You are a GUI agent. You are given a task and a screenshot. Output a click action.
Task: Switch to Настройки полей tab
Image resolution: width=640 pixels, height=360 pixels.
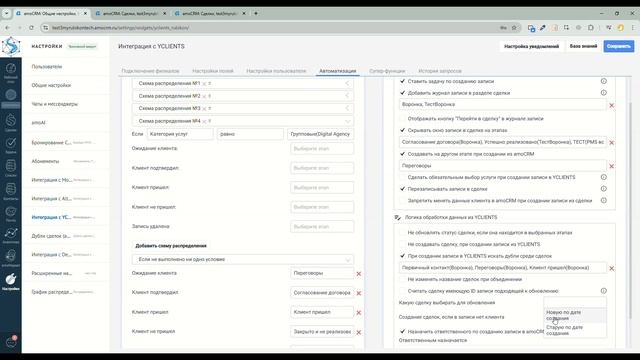[x=213, y=71]
